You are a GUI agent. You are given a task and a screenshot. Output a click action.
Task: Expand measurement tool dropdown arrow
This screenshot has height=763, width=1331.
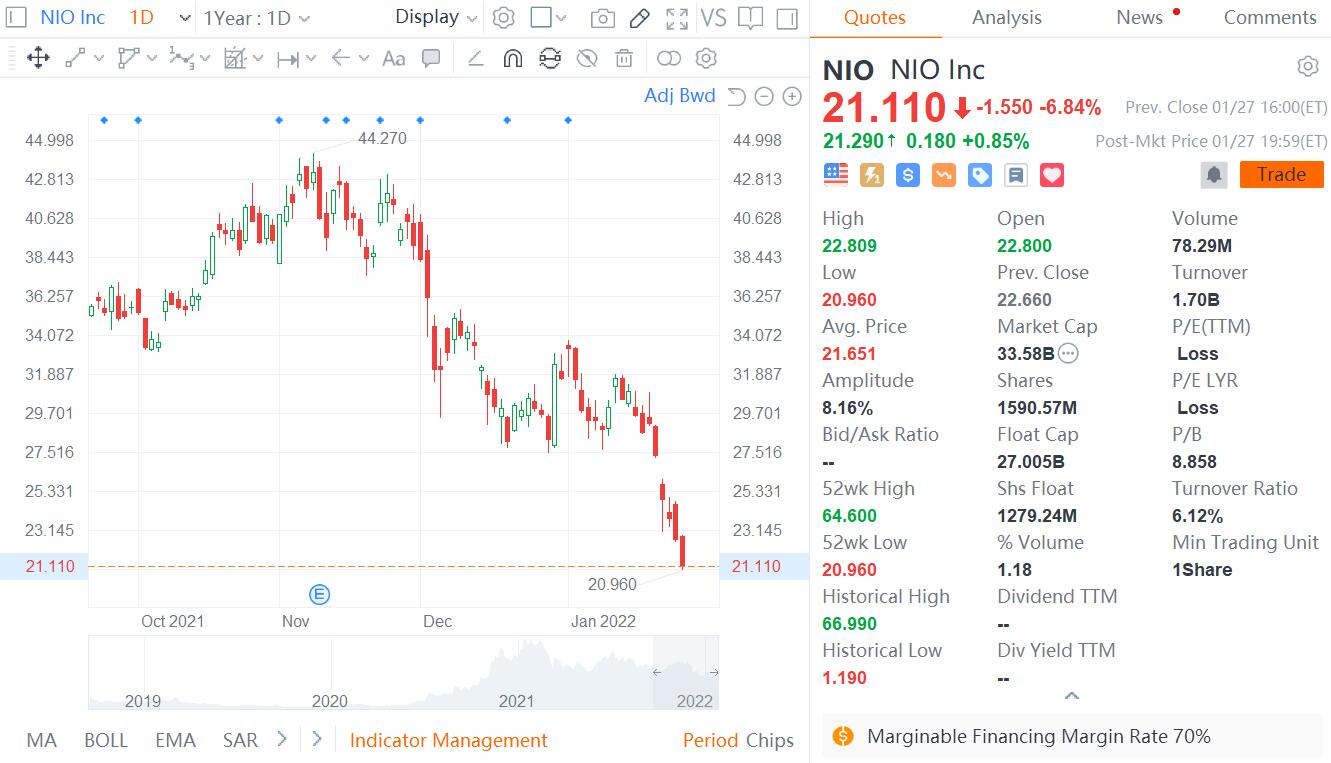(x=258, y=59)
